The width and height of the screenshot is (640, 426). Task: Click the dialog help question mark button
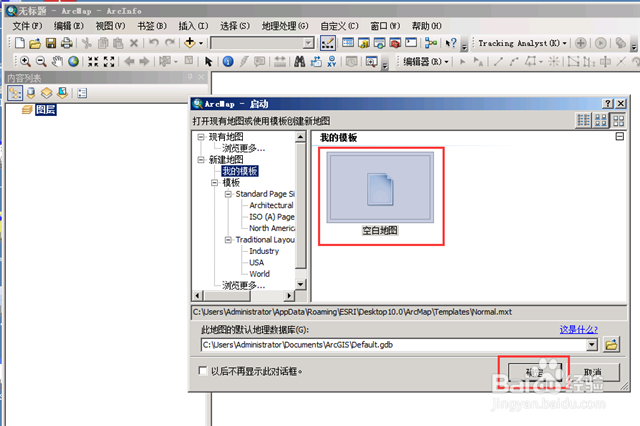tap(608, 104)
